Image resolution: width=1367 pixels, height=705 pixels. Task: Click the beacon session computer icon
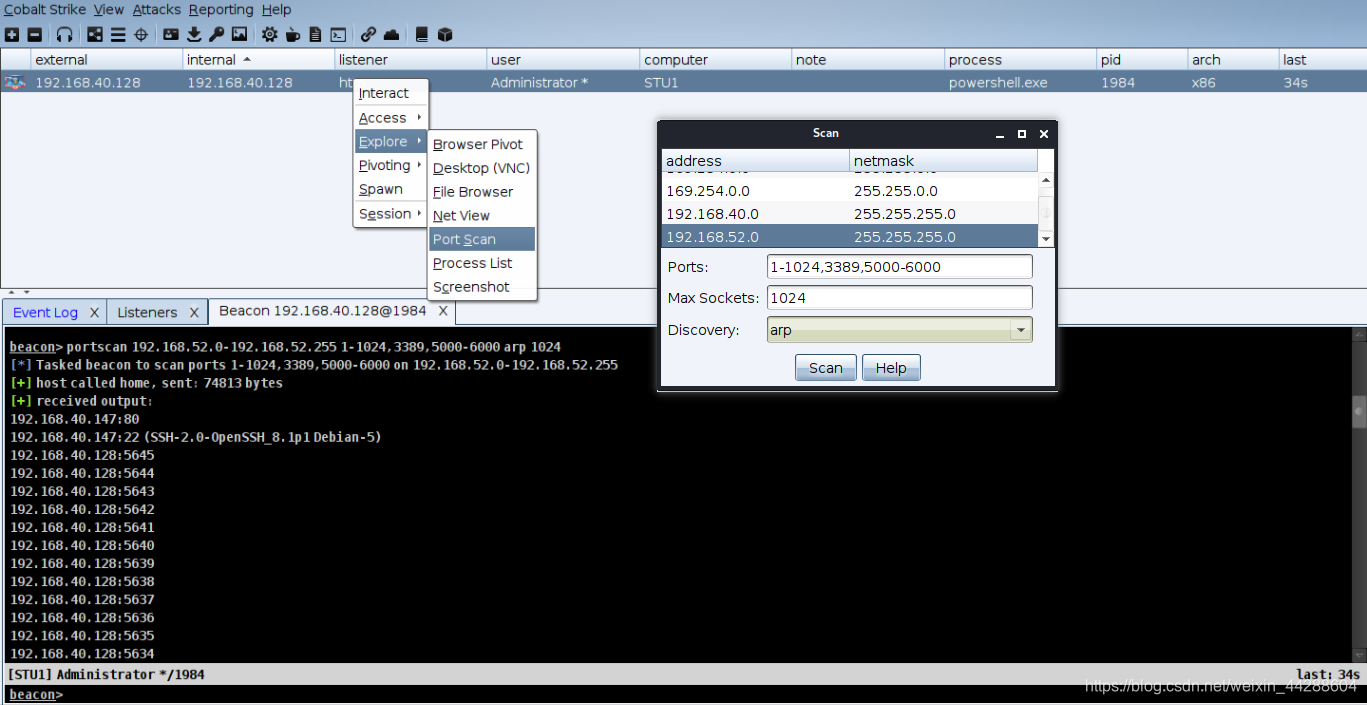[x=14, y=82]
